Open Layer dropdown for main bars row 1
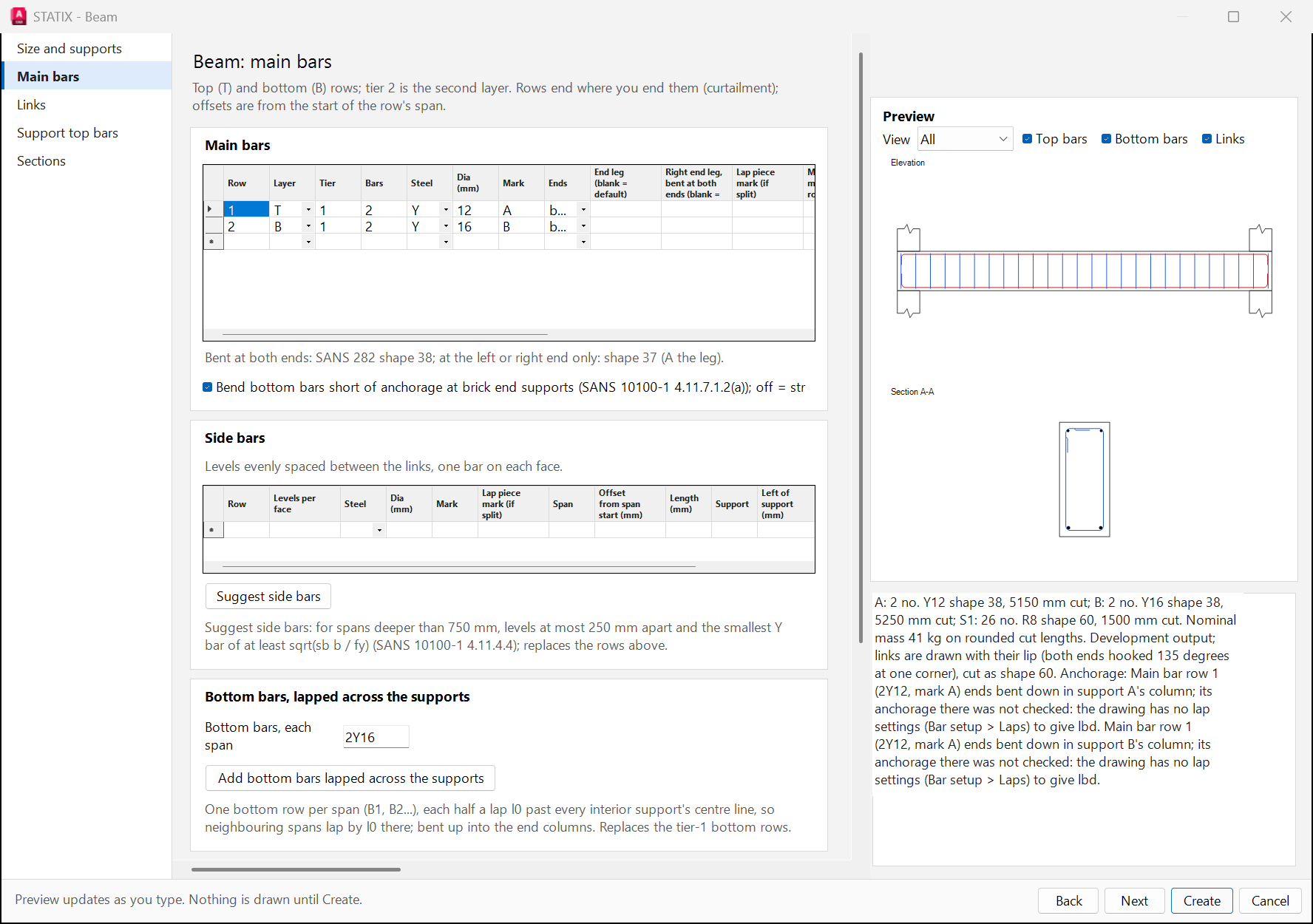 click(308, 210)
